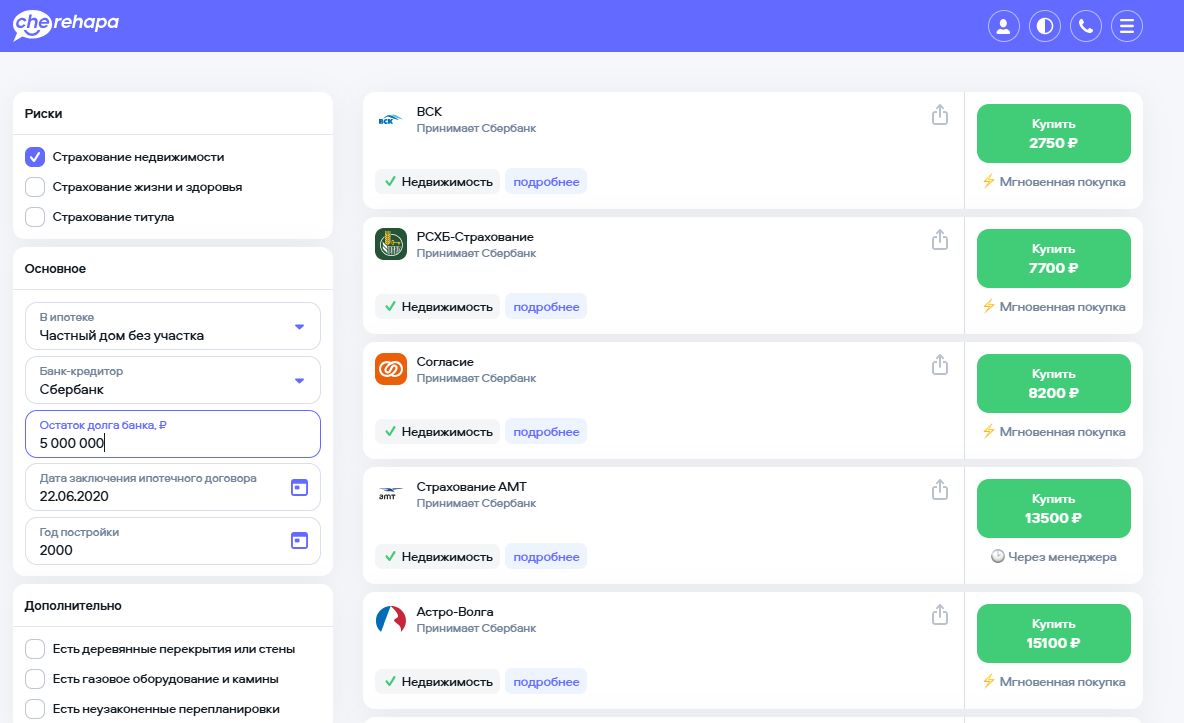This screenshot has height=723, width=1184.
Task: Click lightning icon under ВСК buy button
Action: (x=988, y=181)
